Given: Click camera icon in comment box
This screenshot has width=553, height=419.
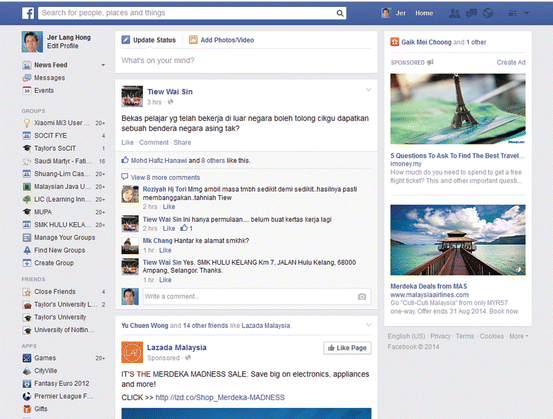Looking at the screenshot, I should tap(362, 297).
